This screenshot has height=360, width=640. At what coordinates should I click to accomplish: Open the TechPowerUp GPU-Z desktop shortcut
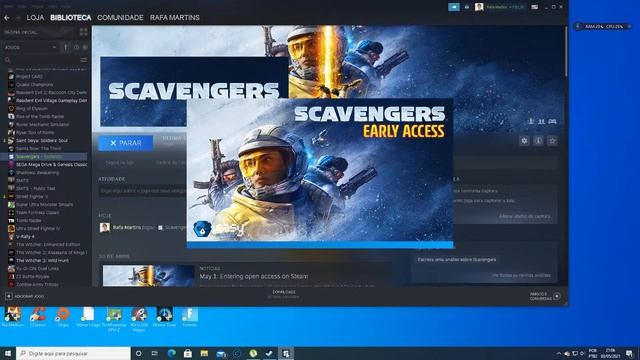114,319
